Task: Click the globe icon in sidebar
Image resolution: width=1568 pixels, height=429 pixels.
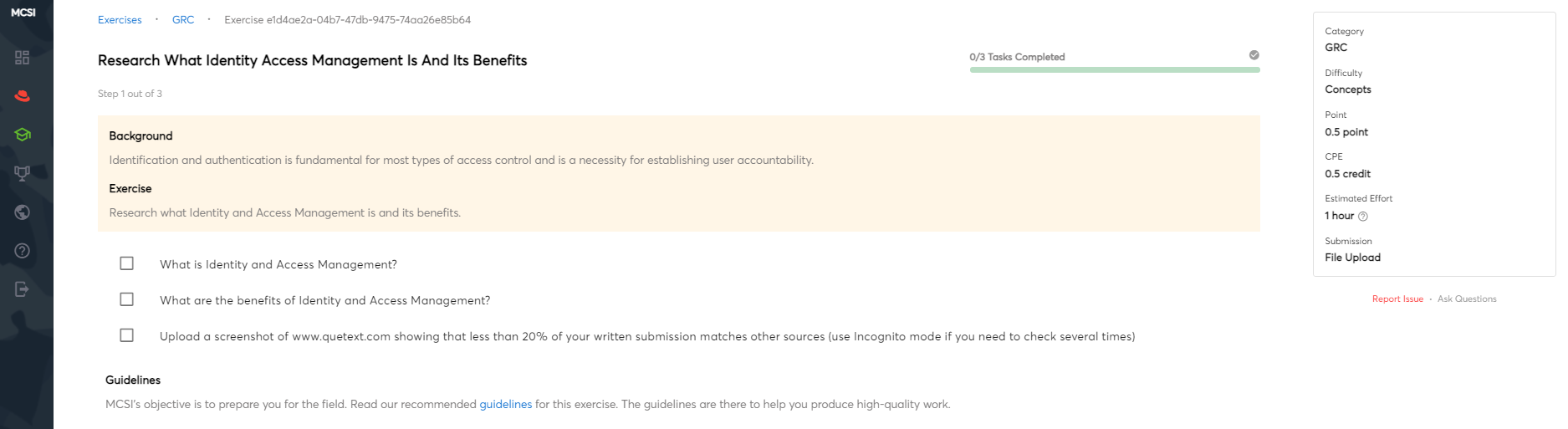Action: (23, 212)
